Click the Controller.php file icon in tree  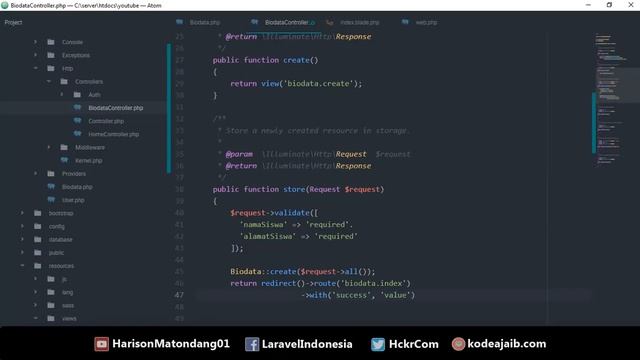coord(77,121)
